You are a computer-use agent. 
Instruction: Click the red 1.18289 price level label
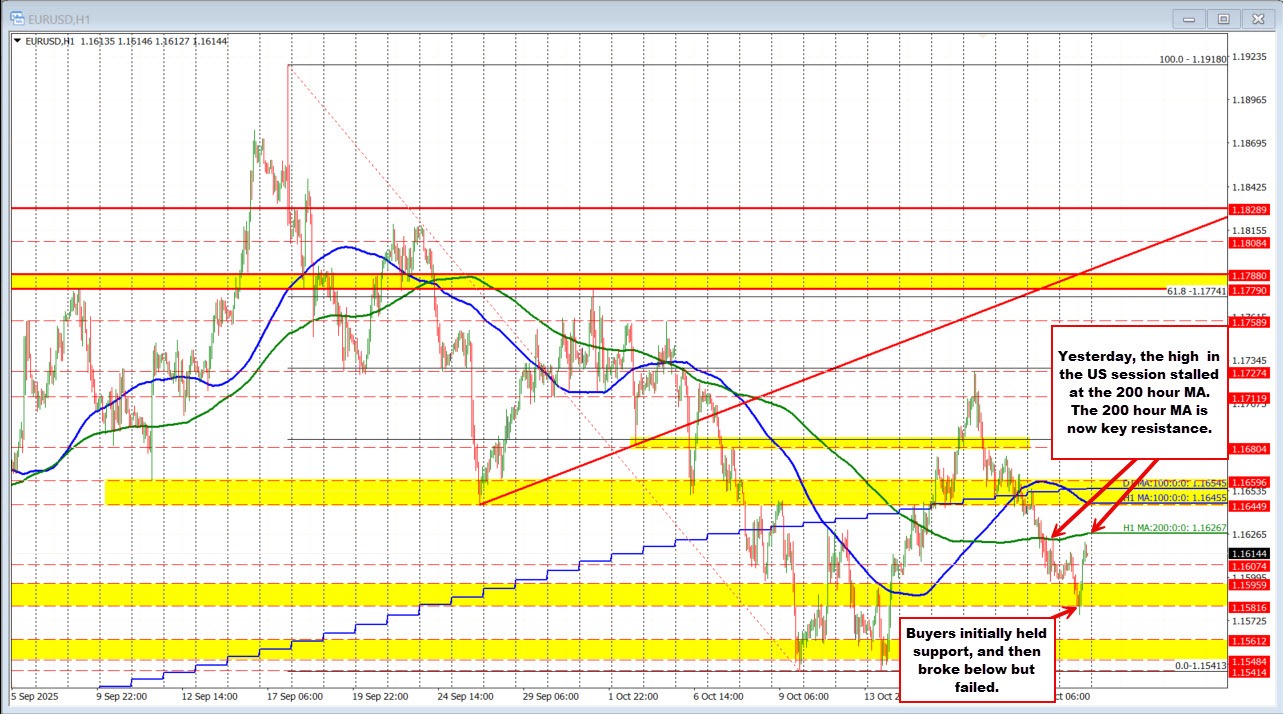[1249, 210]
